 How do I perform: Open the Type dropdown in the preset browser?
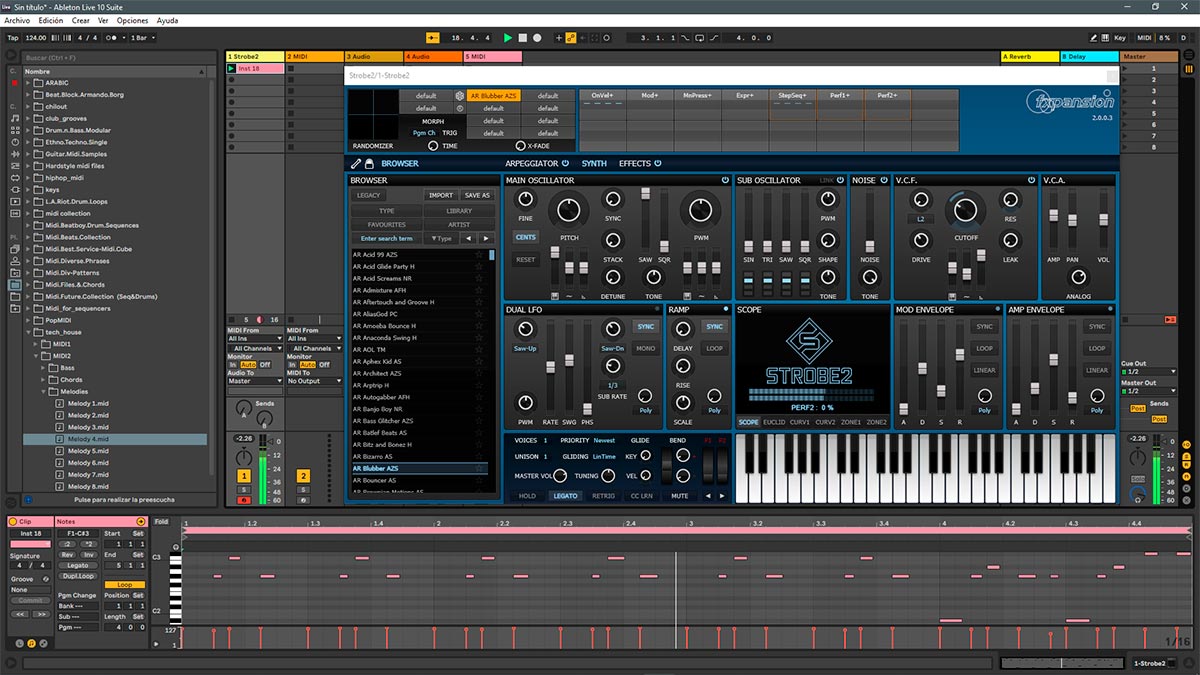tap(441, 239)
